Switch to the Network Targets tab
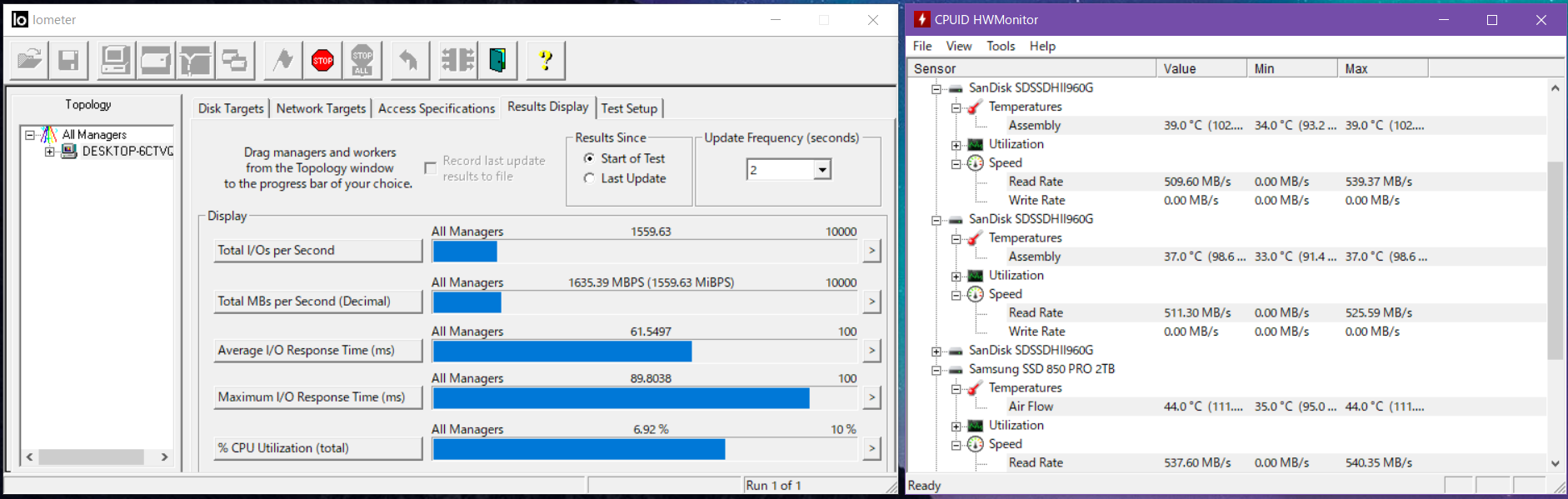The height and width of the screenshot is (499, 1568). click(x=321, y=108)
